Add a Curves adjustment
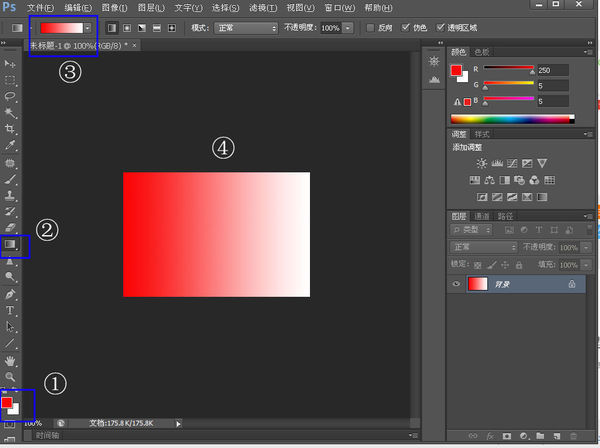 tap(512, 163)
